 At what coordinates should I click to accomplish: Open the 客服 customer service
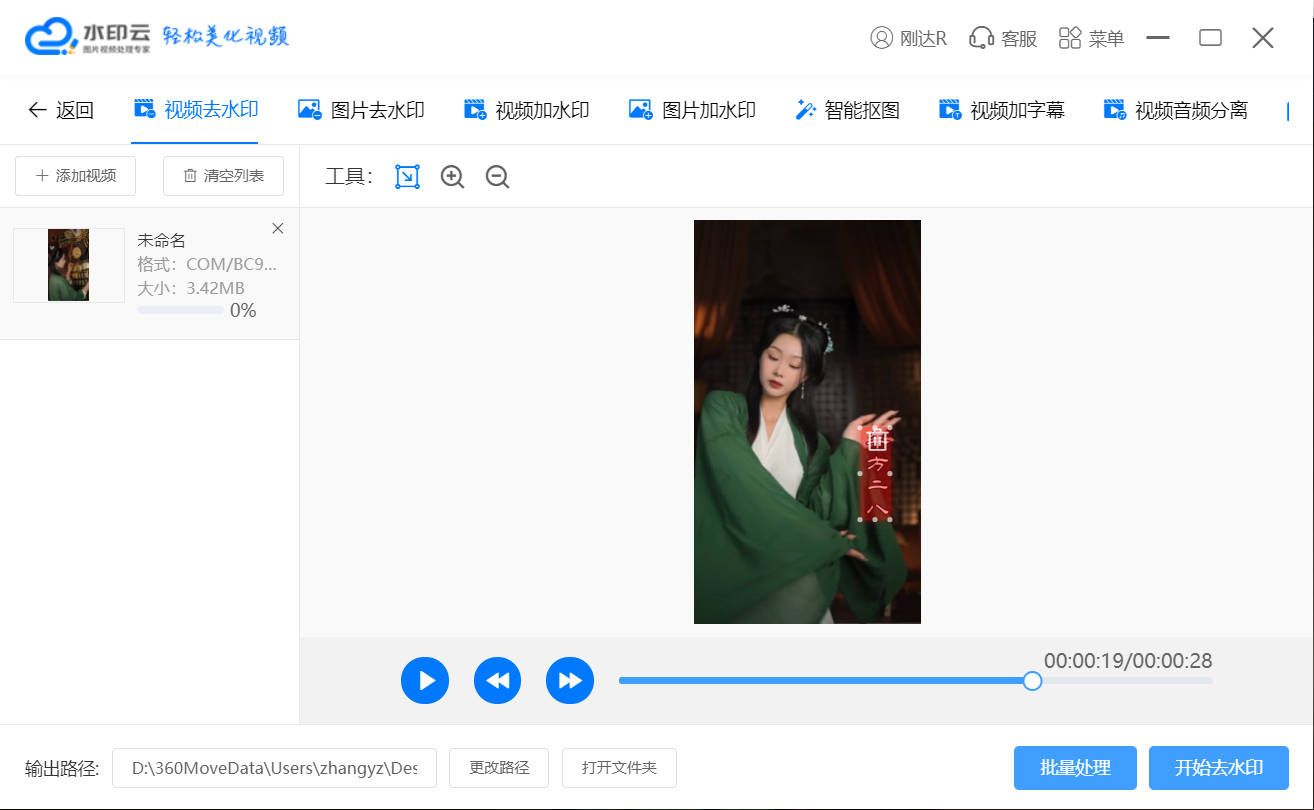(x=1003, y=38)
